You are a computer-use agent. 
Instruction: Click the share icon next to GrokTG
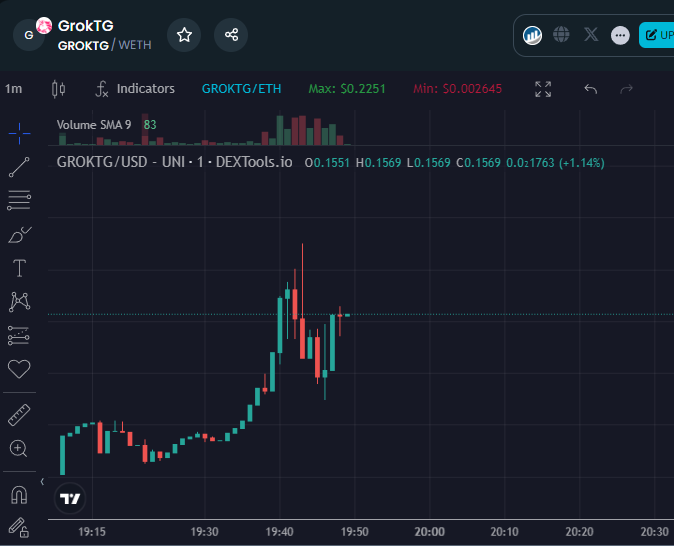(x=231, y=35)
